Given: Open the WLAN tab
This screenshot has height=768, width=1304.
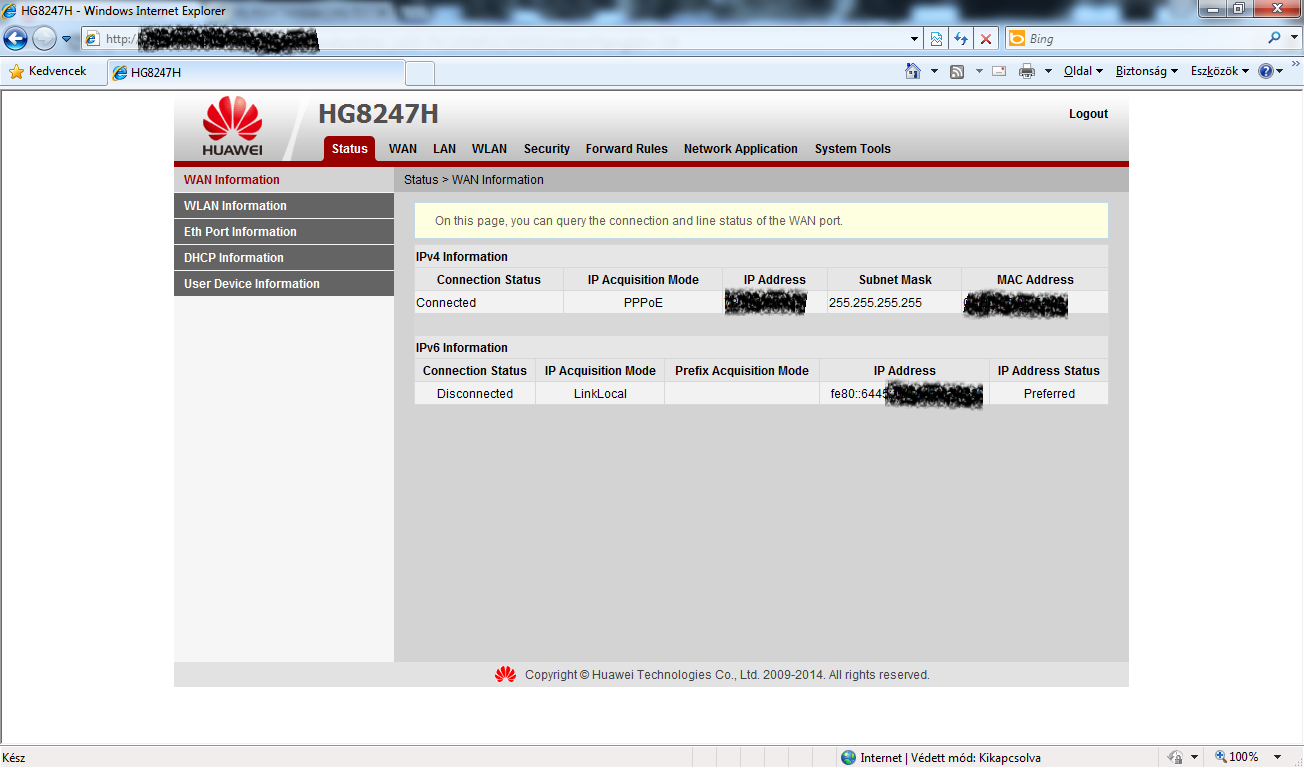Looking at the screenshot, I should [489, 149].
